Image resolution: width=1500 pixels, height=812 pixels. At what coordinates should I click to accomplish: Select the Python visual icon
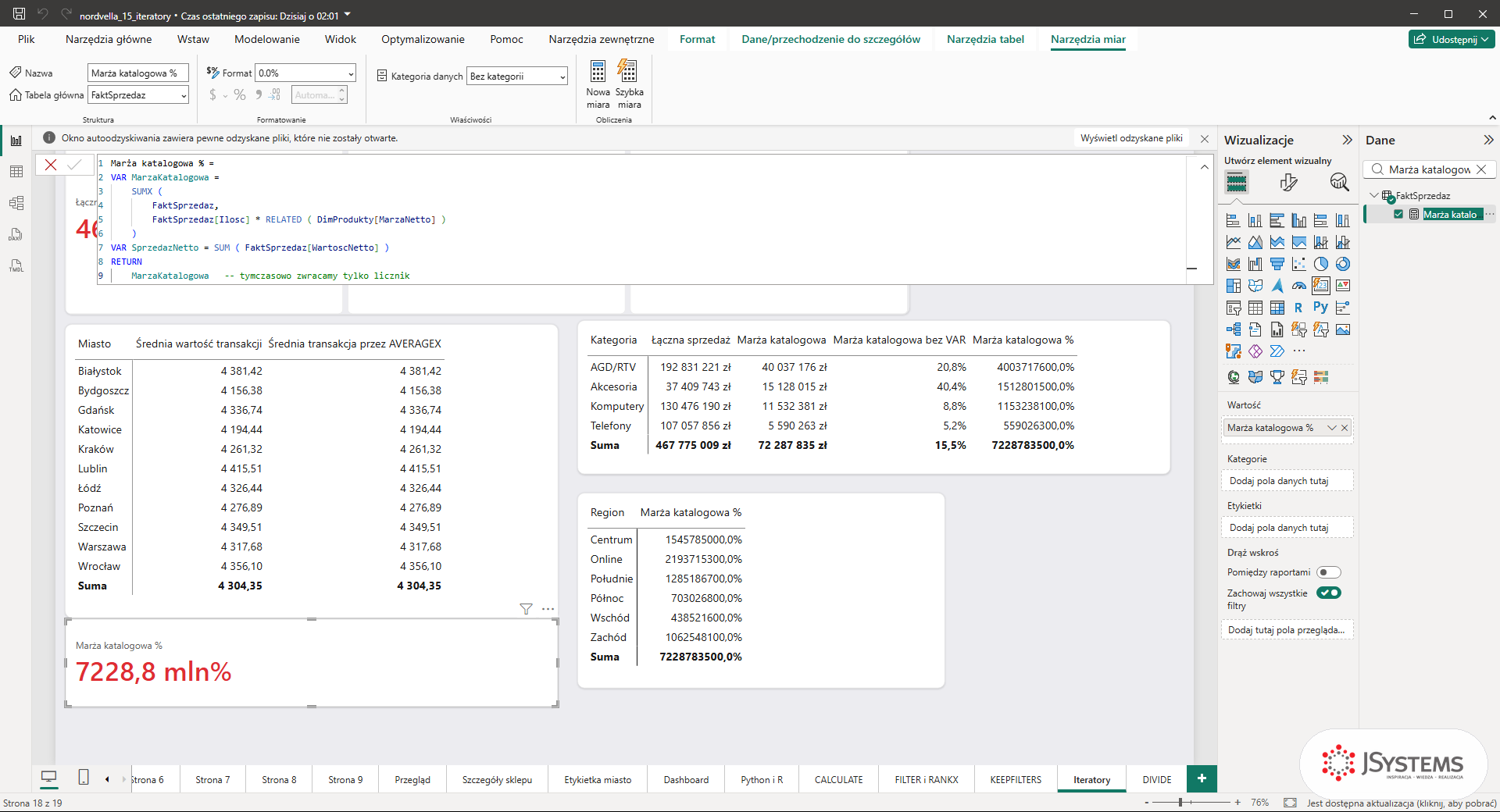point(1320,308)
